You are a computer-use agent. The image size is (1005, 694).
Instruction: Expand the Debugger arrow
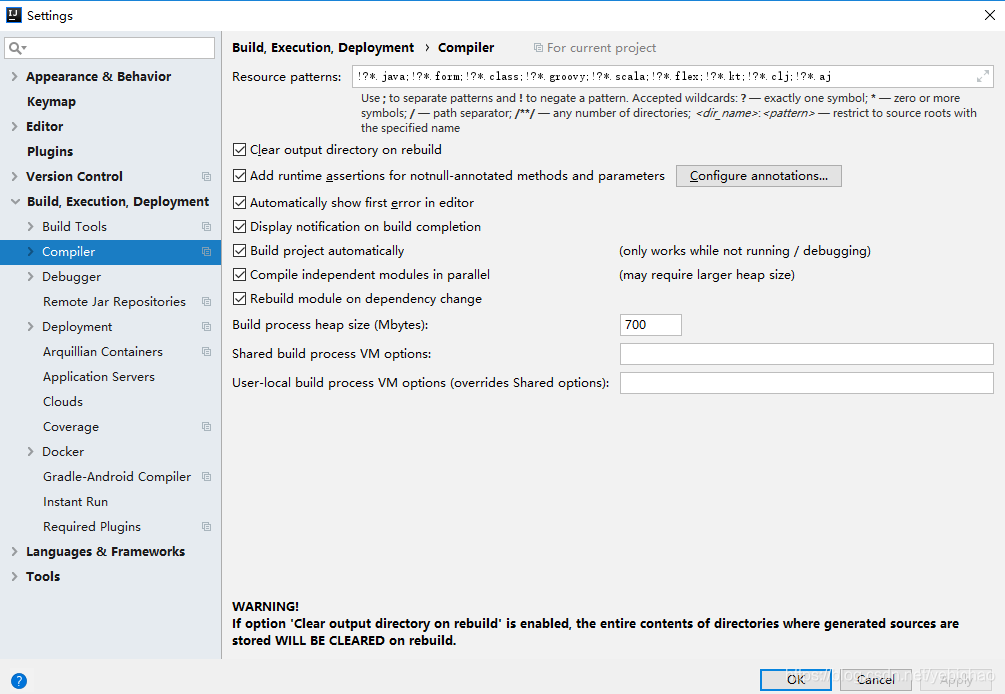click(x=30, y=276)
